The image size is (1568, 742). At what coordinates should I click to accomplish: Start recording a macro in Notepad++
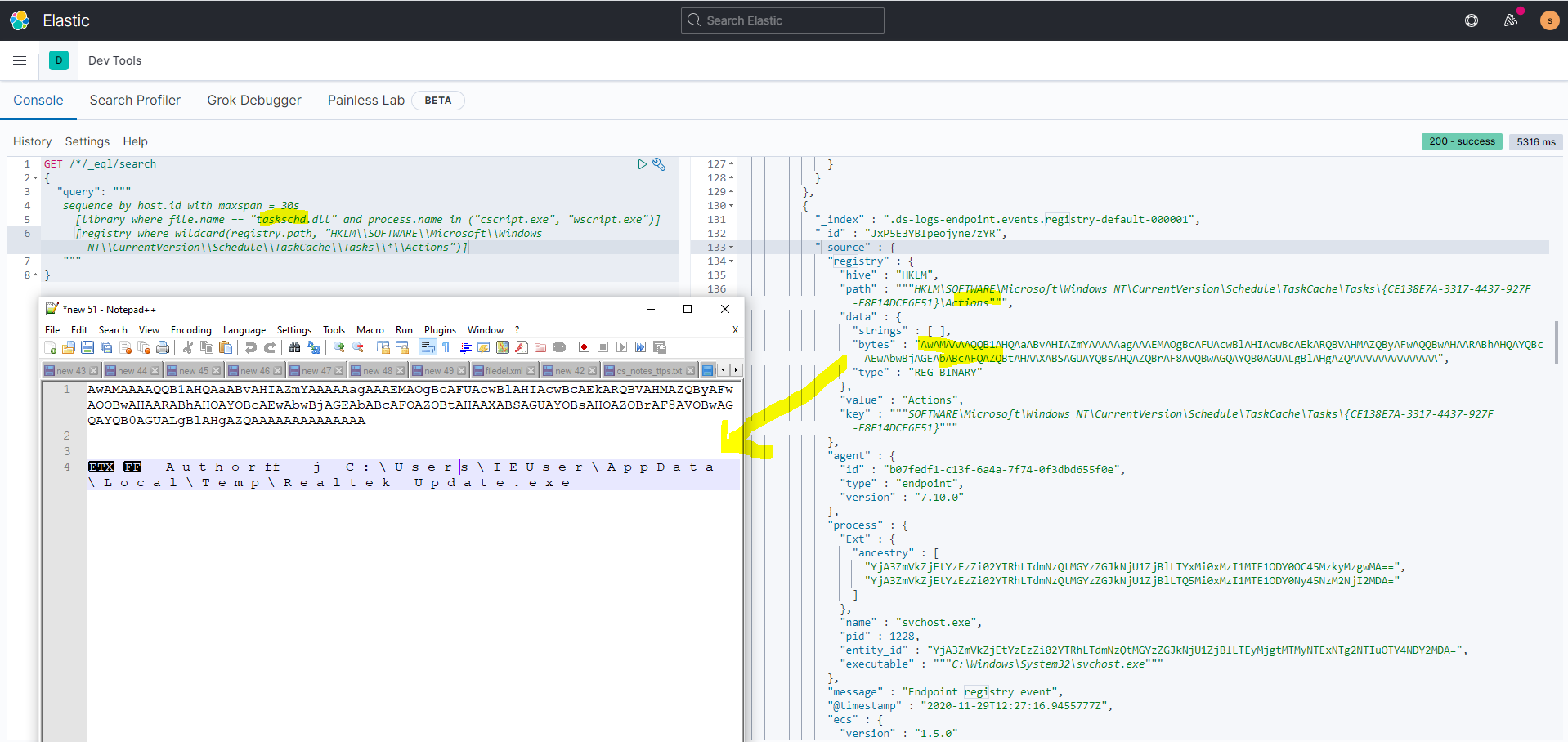point(584,347)
